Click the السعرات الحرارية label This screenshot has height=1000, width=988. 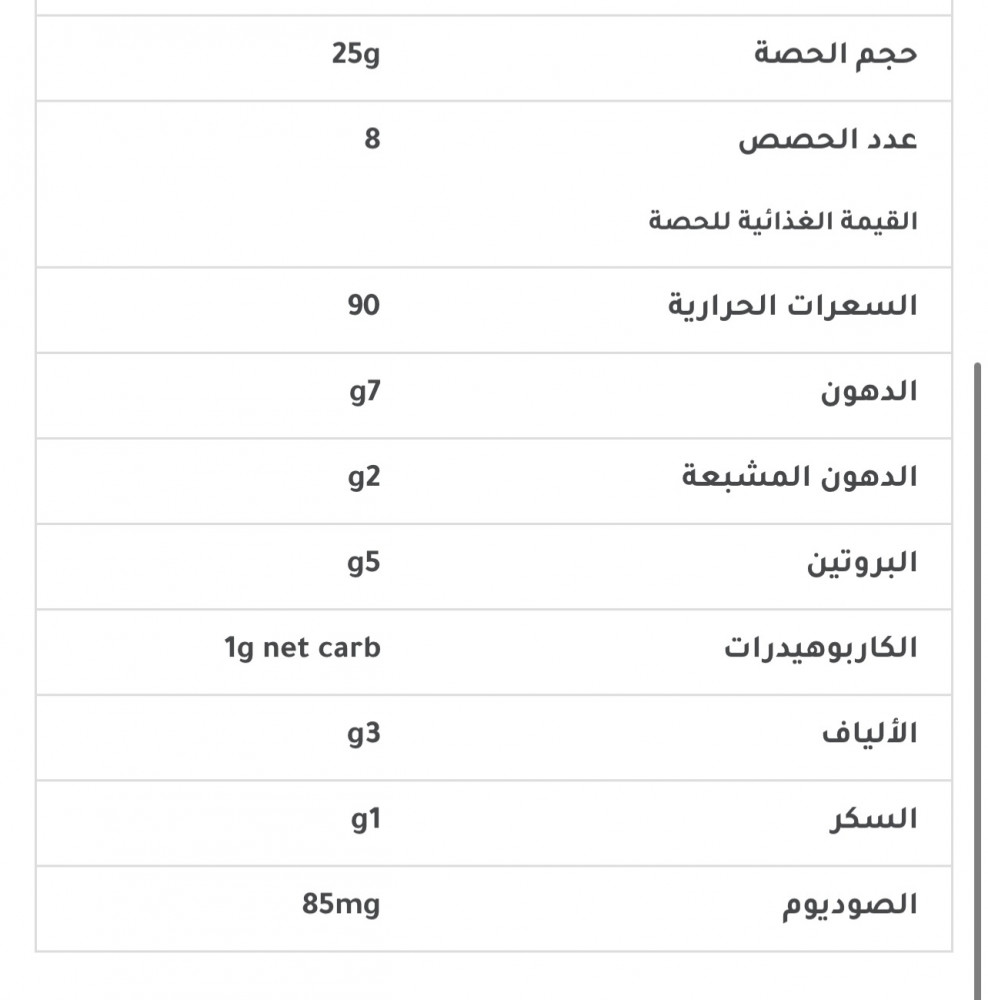(792, 306)
